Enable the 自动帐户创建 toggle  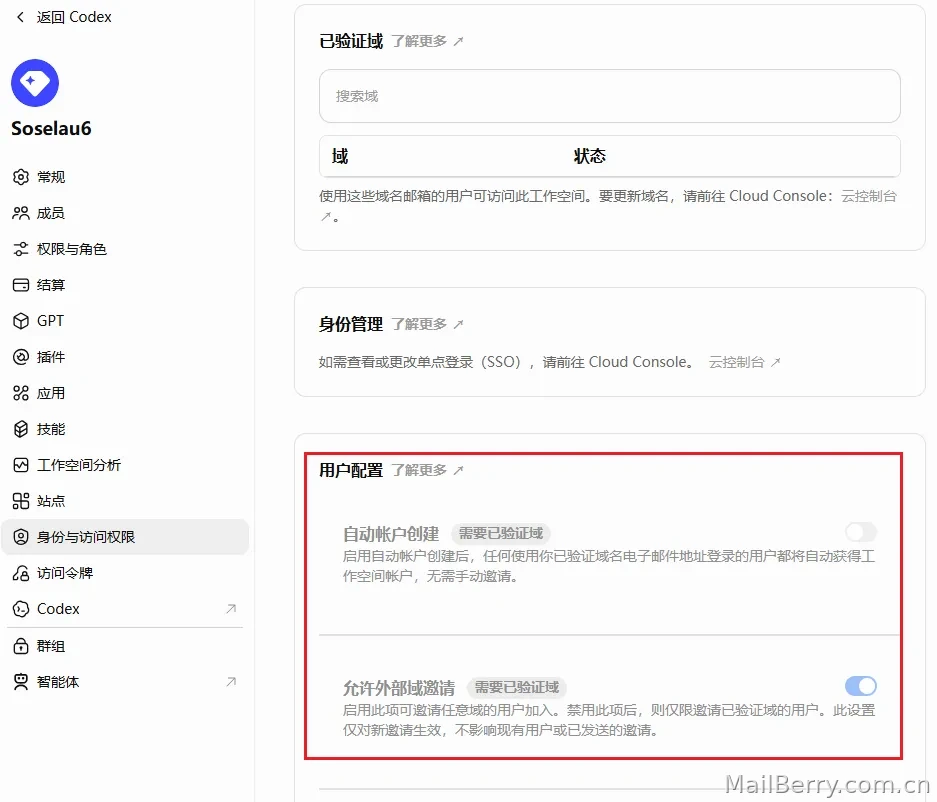click(861, 531)
